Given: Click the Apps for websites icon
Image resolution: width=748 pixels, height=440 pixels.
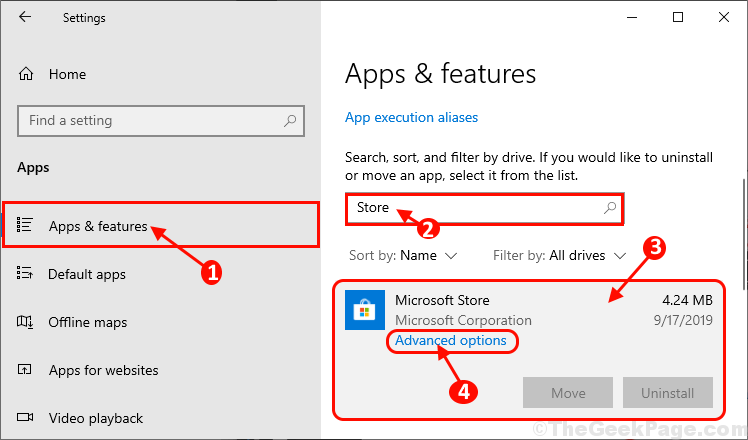Looking at the screenshot, I should click(24, 369).
